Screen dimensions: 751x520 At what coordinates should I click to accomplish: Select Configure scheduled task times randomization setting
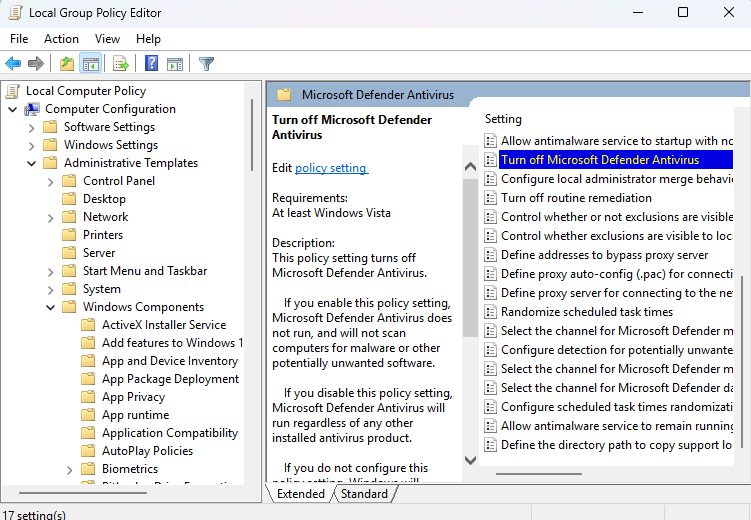[617, 407]
